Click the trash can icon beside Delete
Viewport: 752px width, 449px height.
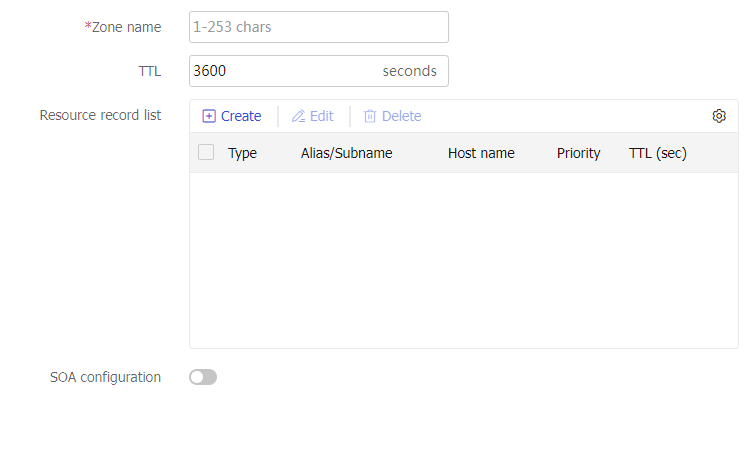point(370,116)
